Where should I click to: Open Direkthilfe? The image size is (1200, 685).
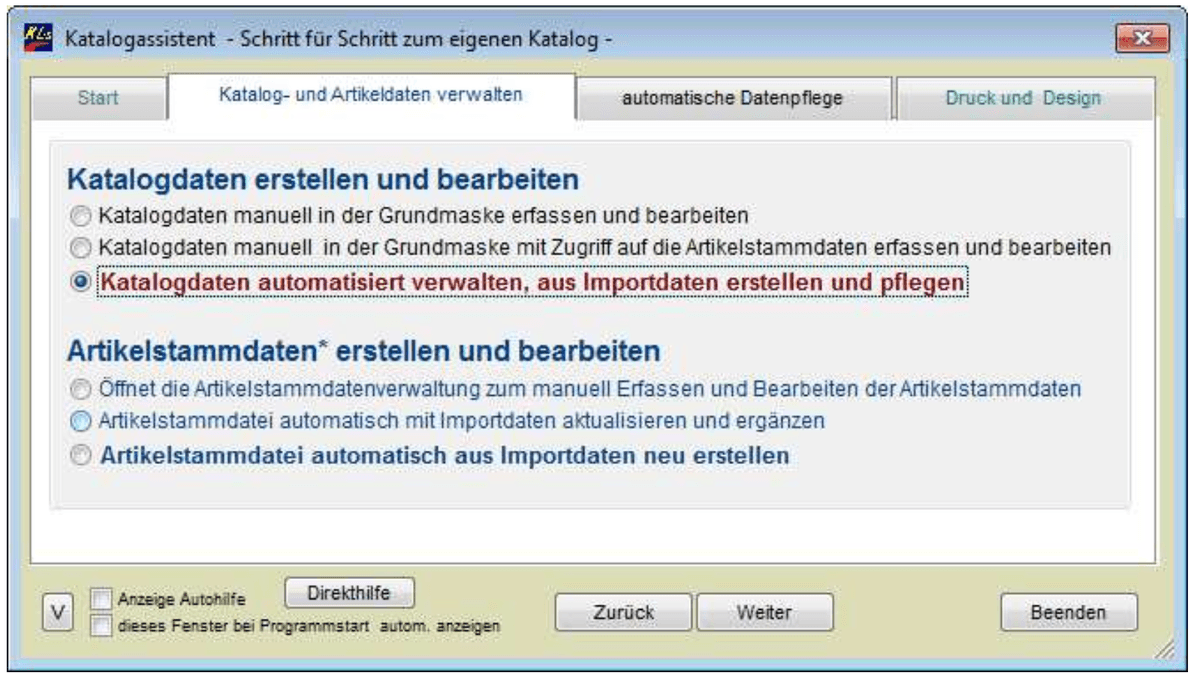tap(349, 592)
